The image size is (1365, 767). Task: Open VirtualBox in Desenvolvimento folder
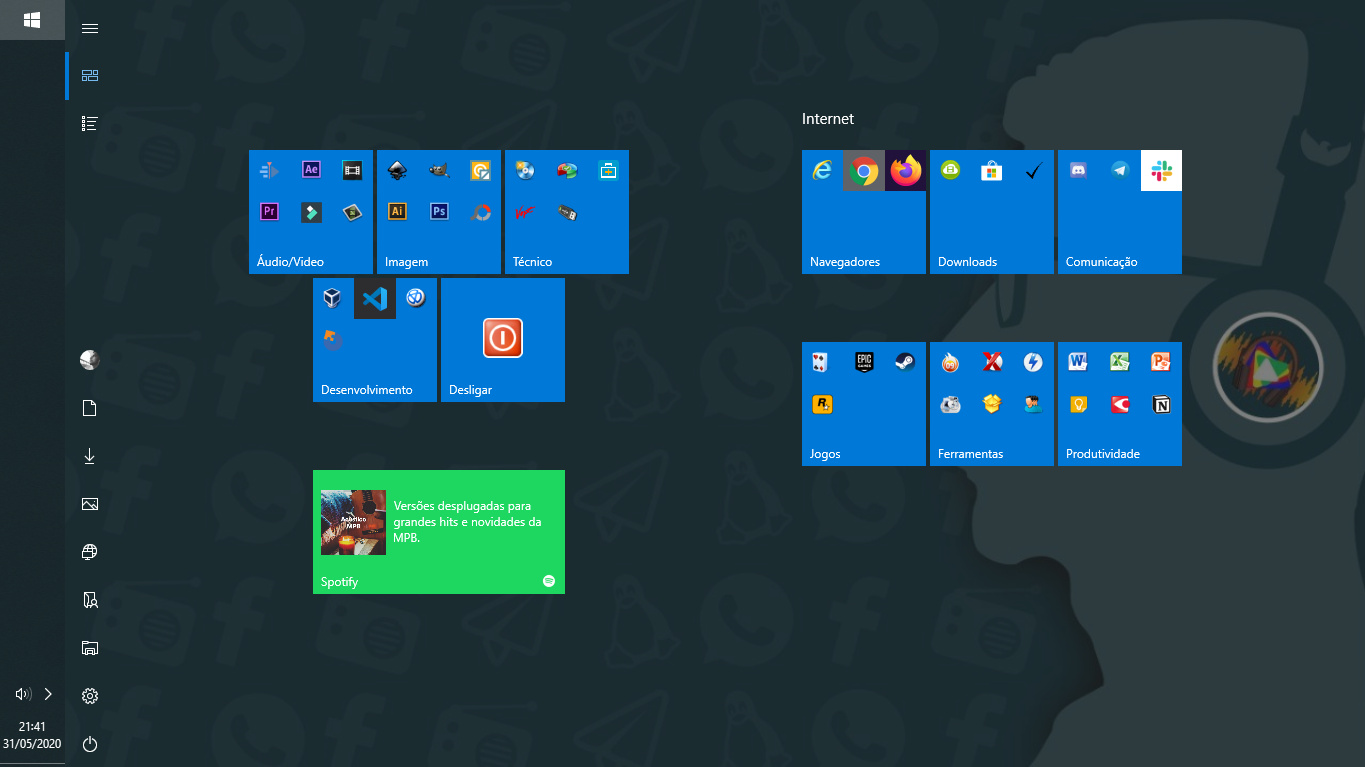pos(333,298)
